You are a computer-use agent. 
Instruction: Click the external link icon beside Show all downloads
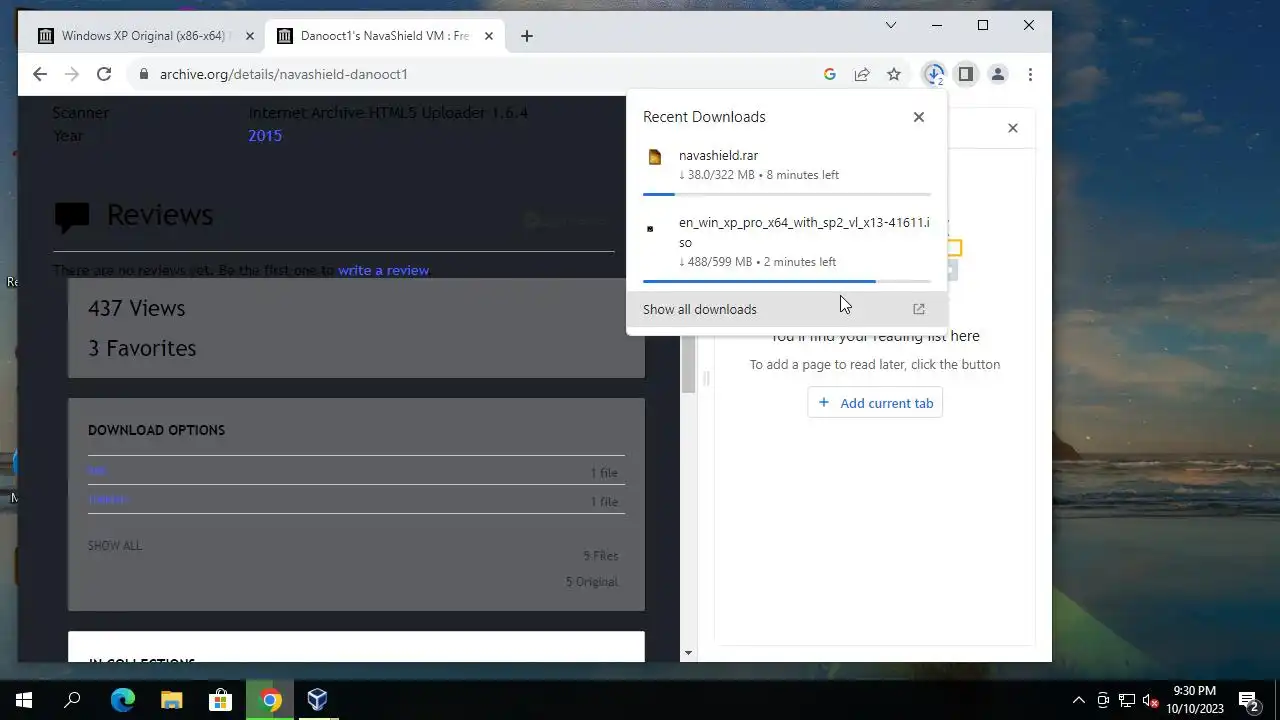[x=919, y=309]
